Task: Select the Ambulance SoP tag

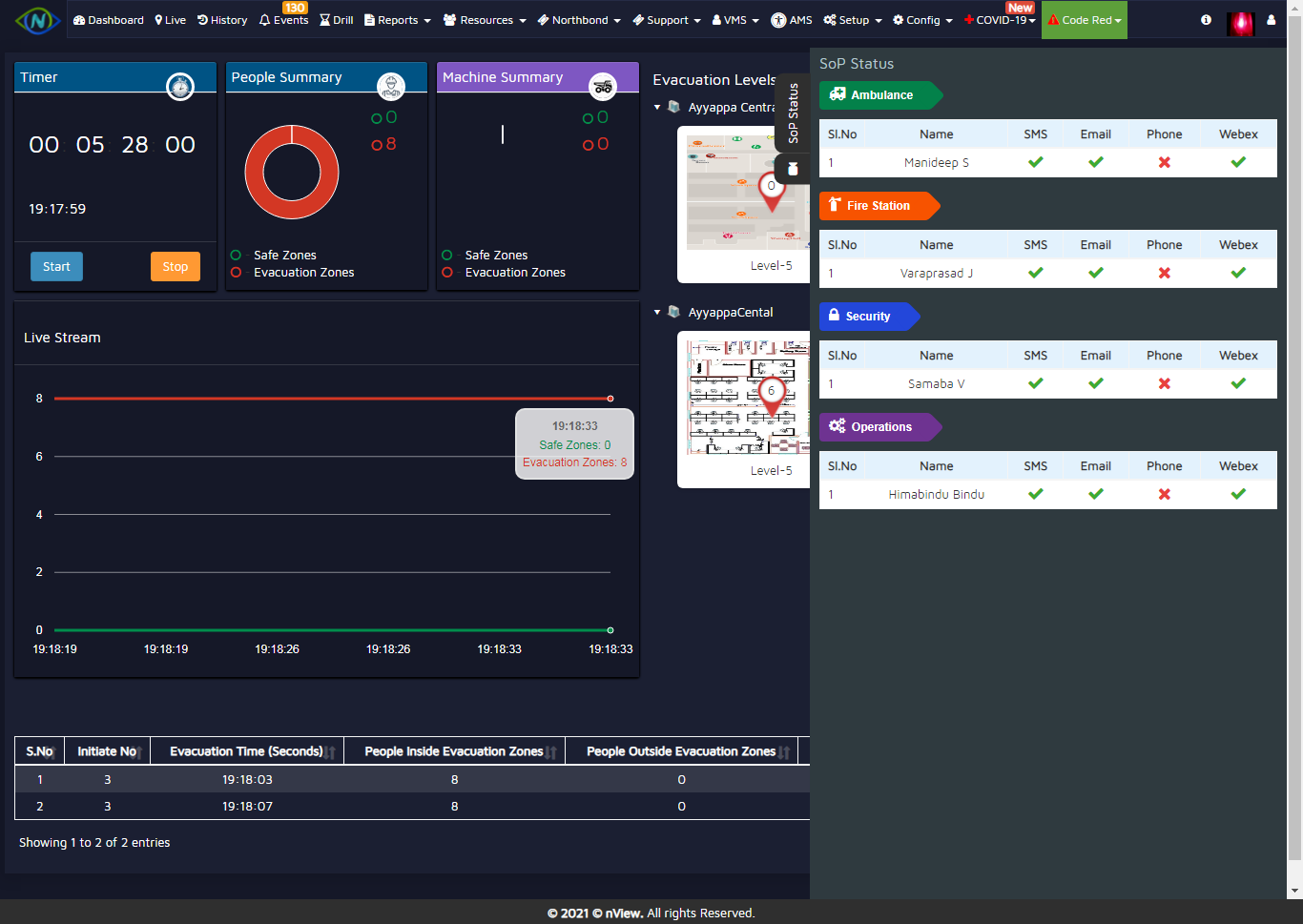Action: coord(880,95)
